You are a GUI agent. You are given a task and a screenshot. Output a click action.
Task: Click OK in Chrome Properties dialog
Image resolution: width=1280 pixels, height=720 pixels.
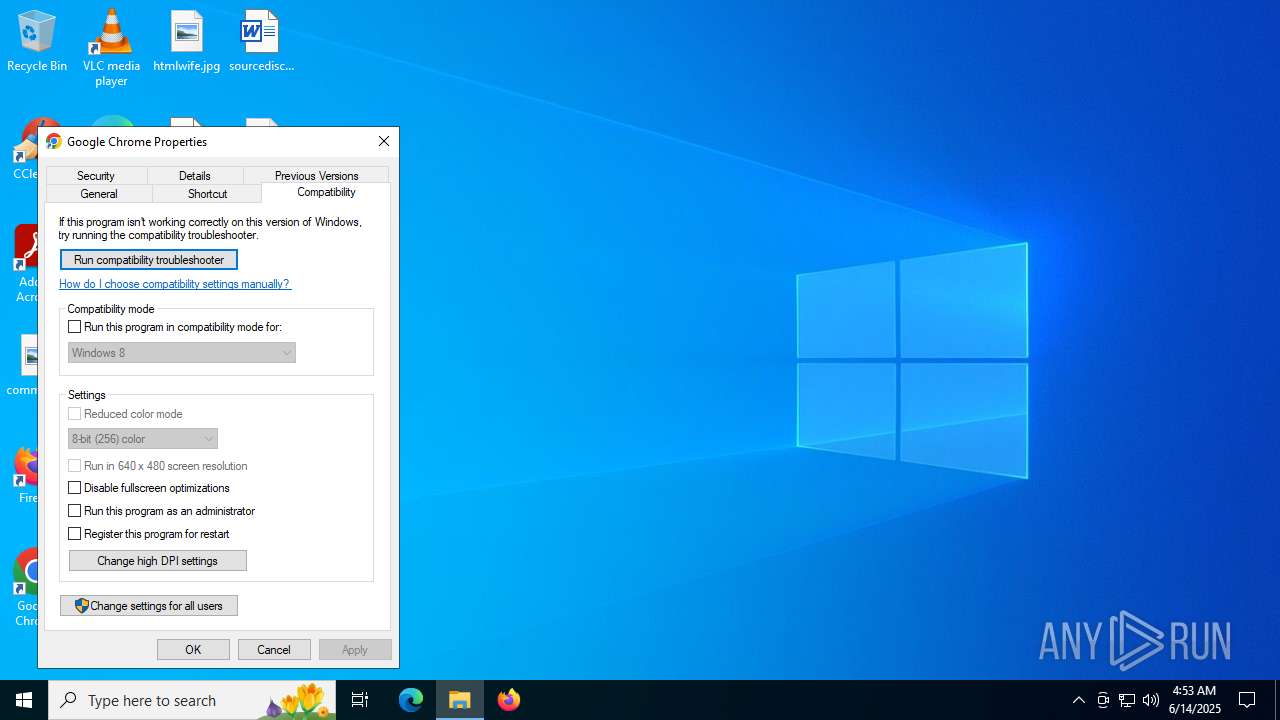[193, 650]
